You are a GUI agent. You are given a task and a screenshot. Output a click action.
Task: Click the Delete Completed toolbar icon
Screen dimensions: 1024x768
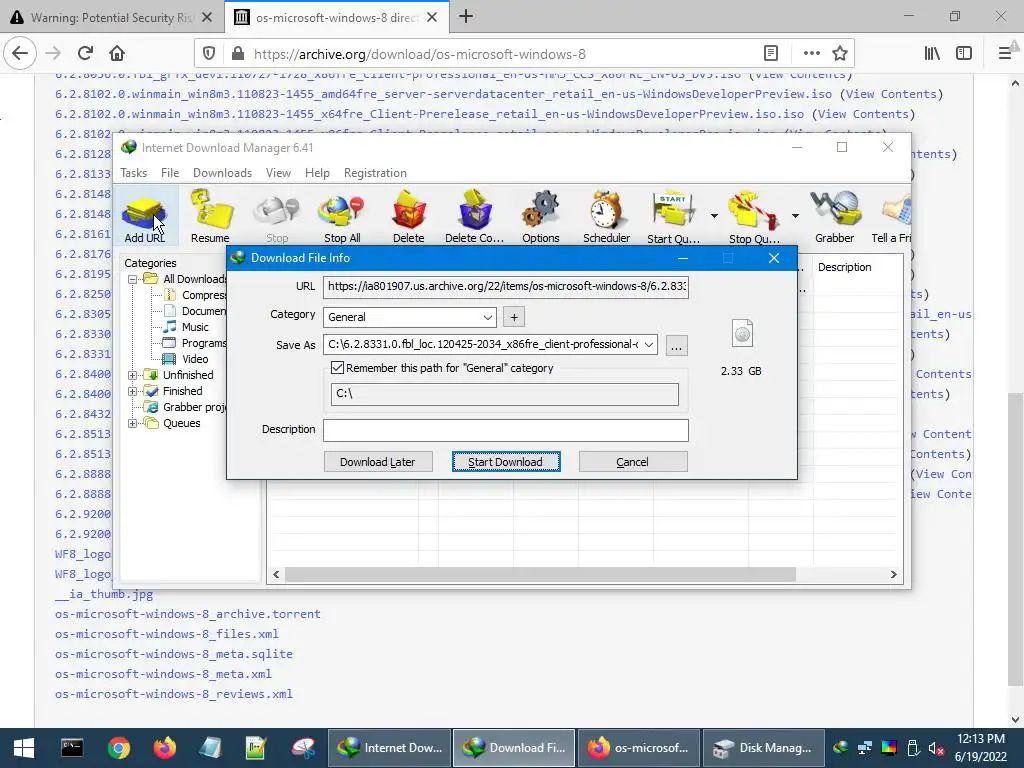(475, 216)
